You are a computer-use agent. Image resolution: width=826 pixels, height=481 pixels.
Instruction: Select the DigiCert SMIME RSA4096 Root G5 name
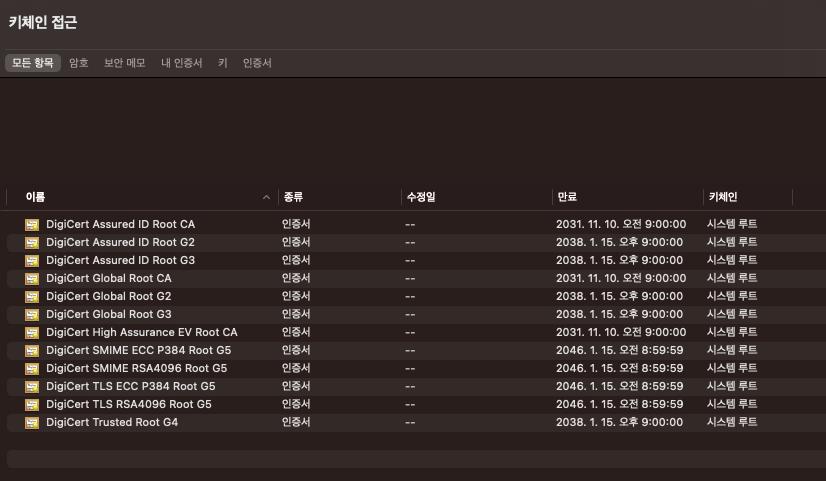click(136, 368)
